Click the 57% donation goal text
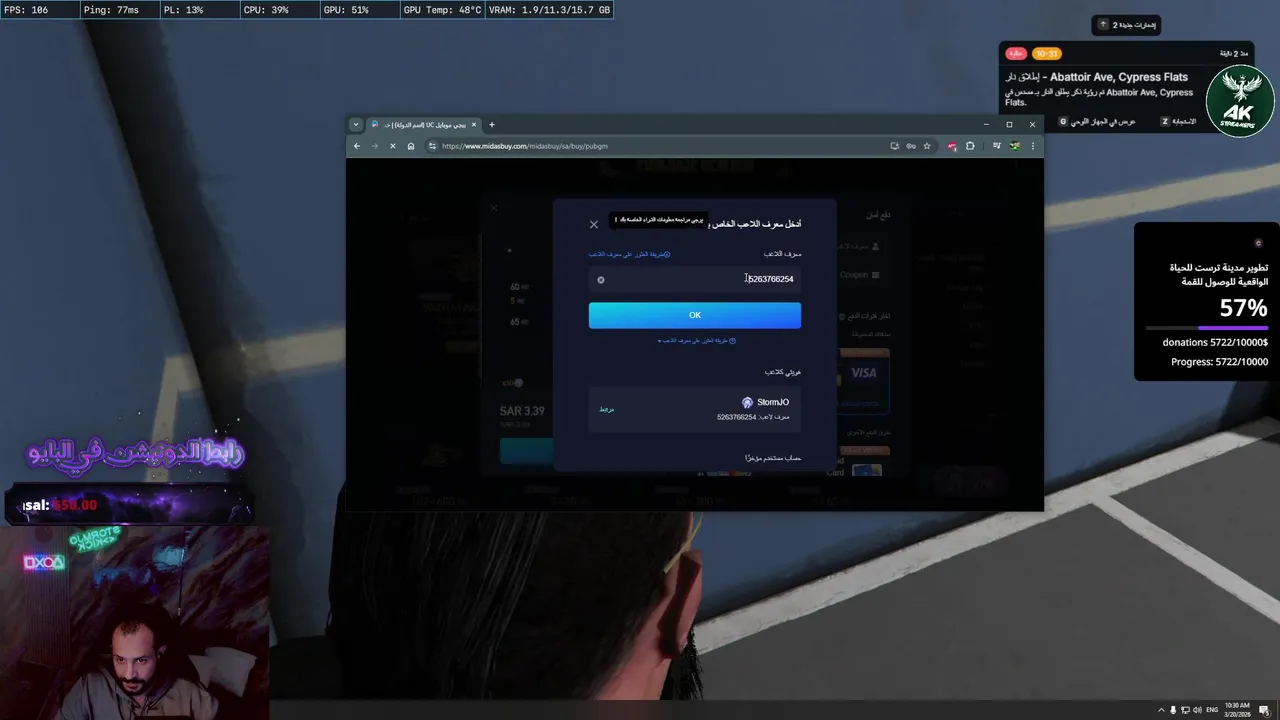The width and height of the screenshot is (1280, 720). coord(1243,308)
